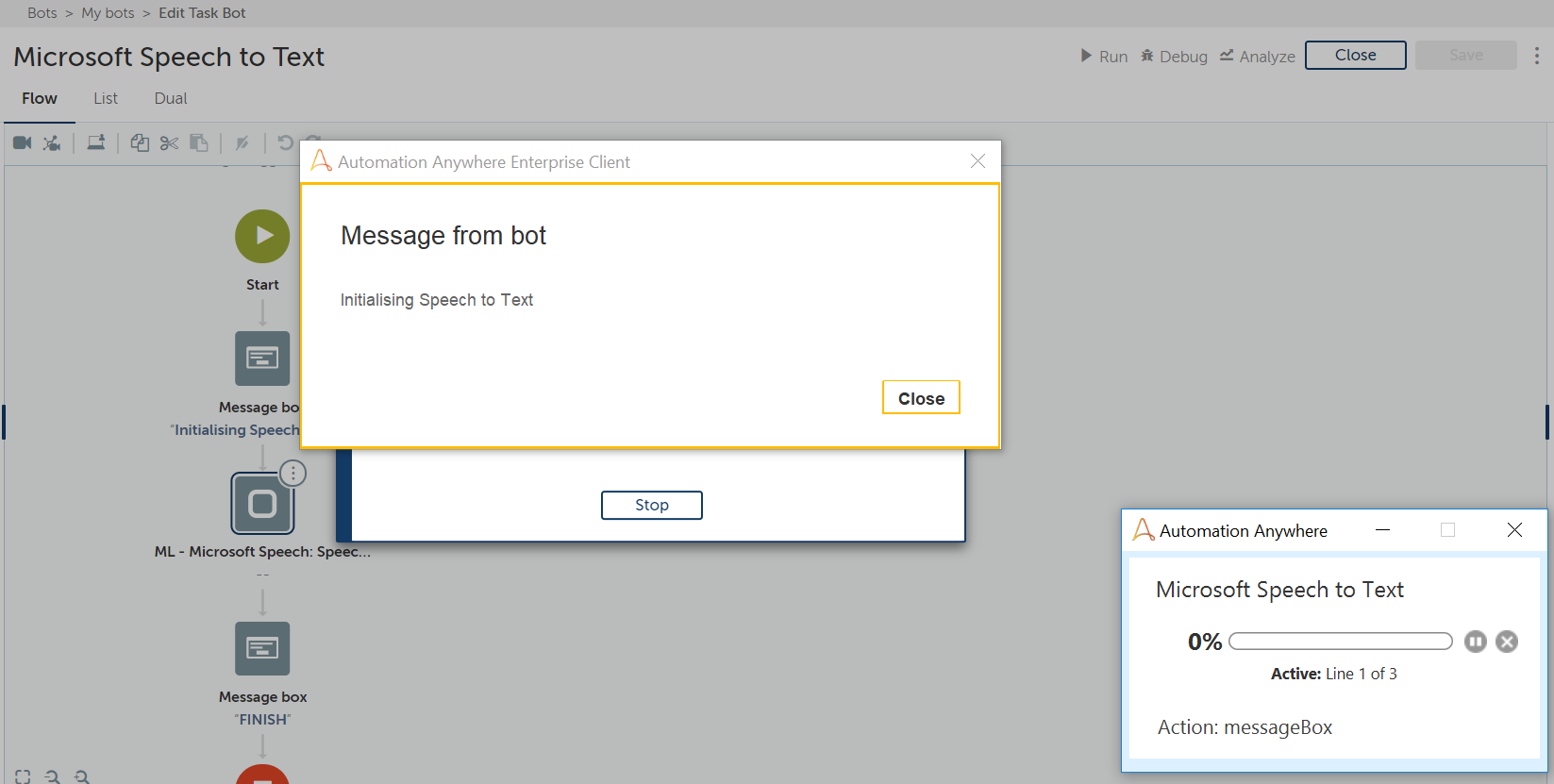1554x784 pixels.
Task: Go to My bots in the breadcrumb
Action: pyautogui.click(x=108, y=13)
